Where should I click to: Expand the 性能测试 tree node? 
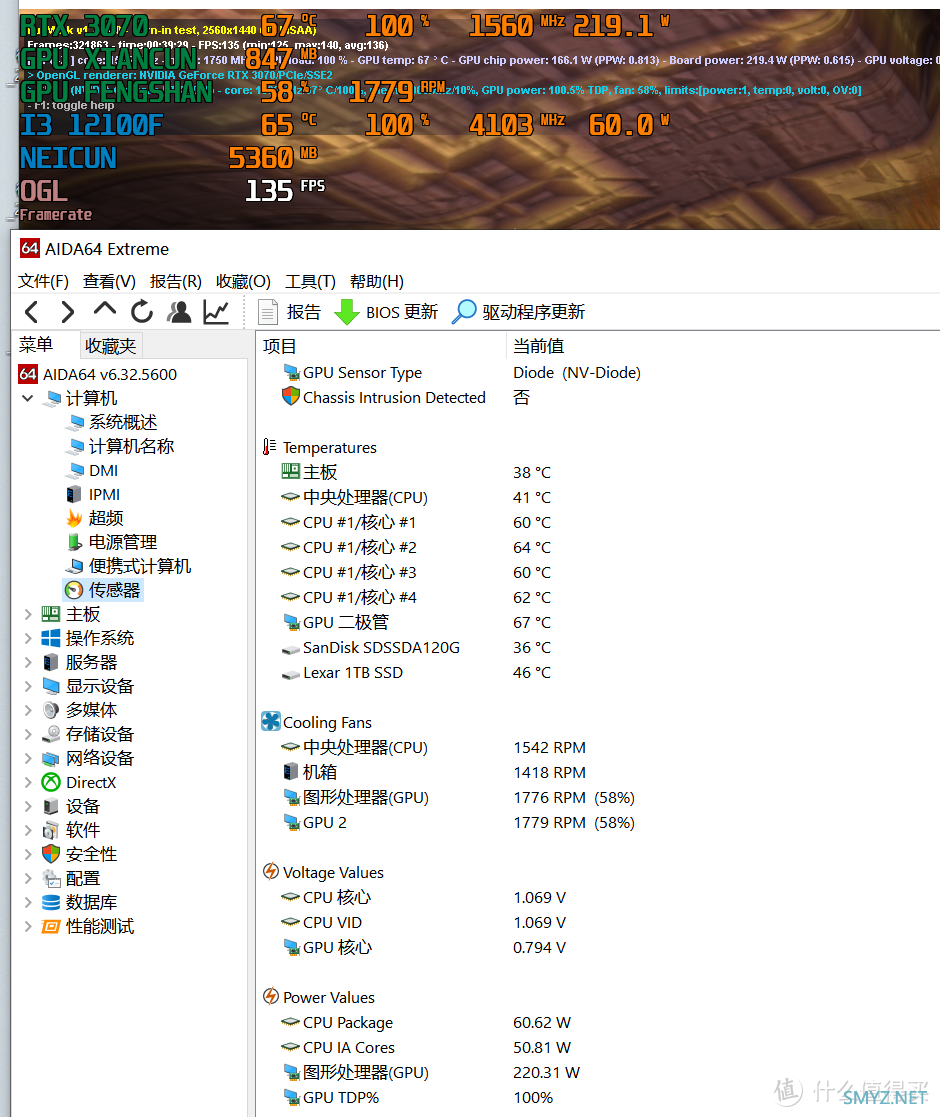point(28,926)
